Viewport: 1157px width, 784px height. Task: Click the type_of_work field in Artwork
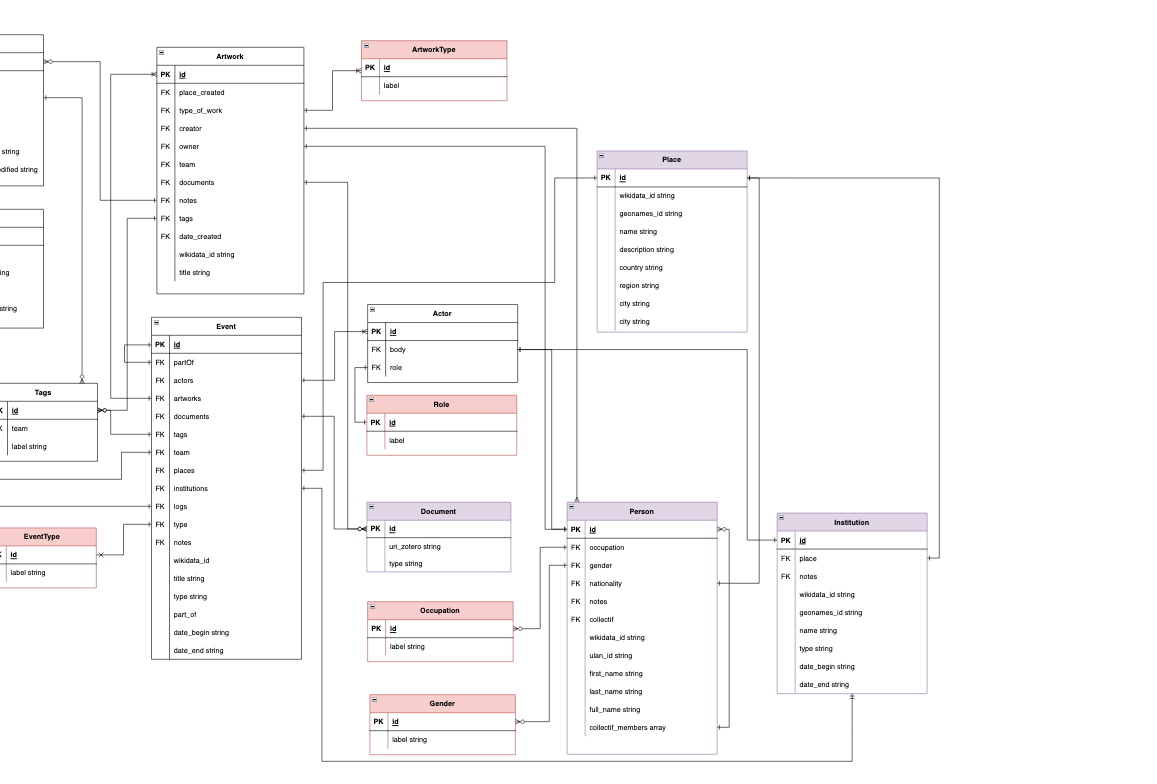(x=200, y=110)
